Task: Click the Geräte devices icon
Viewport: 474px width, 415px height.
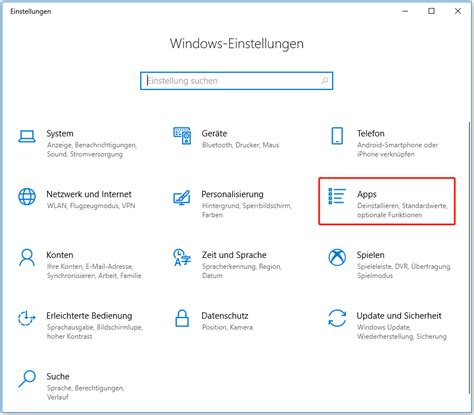Action: 182,136
